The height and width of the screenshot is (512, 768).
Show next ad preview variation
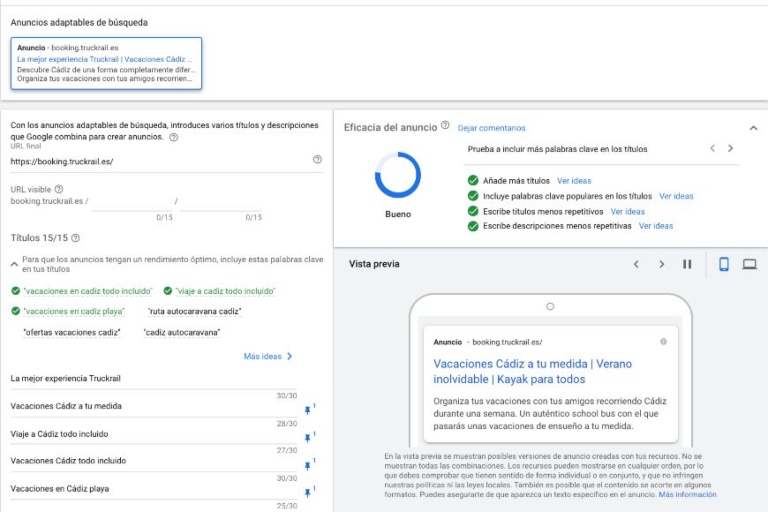coord(662,264)
